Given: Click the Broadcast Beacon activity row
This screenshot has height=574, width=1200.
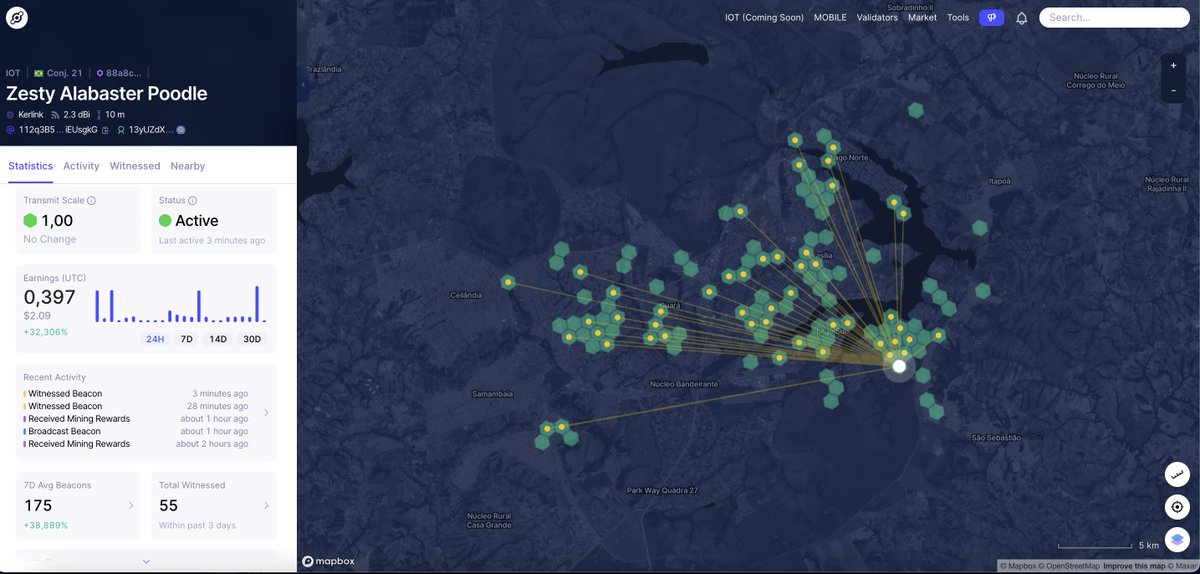Looking at the screenshot, I should coord(136,431).
